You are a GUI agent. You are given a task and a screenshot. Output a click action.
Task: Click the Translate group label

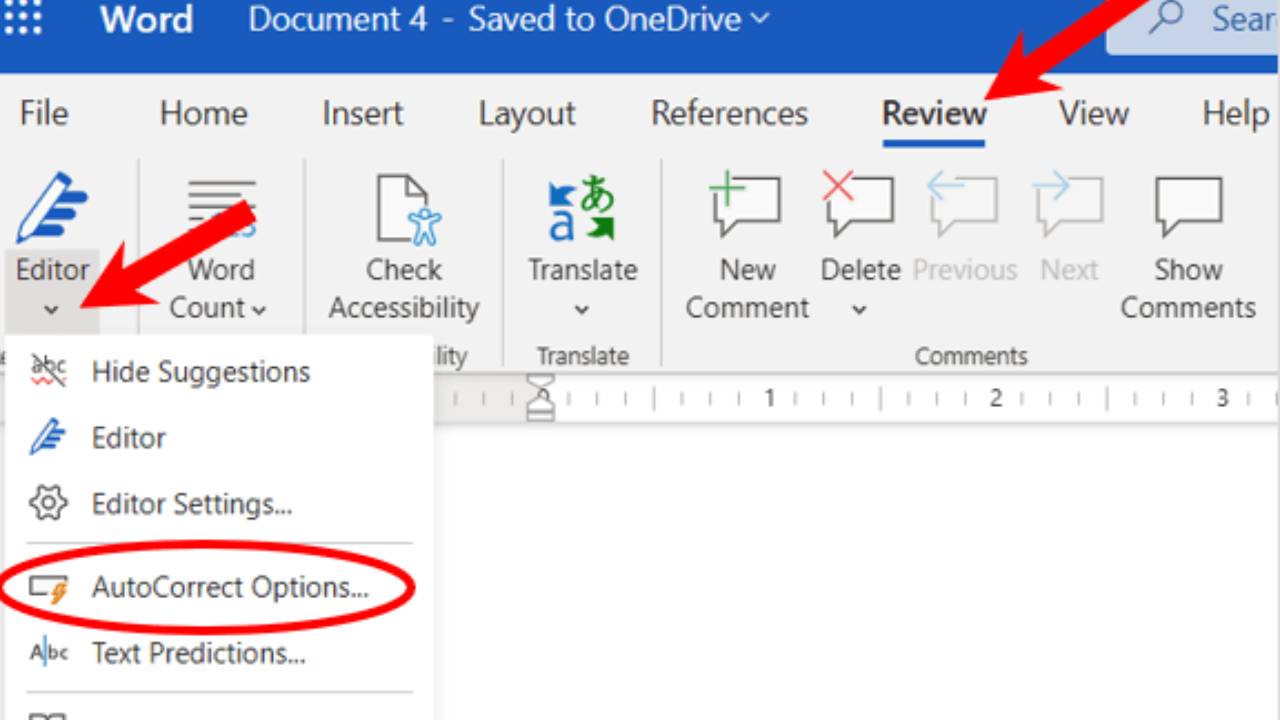582,356
